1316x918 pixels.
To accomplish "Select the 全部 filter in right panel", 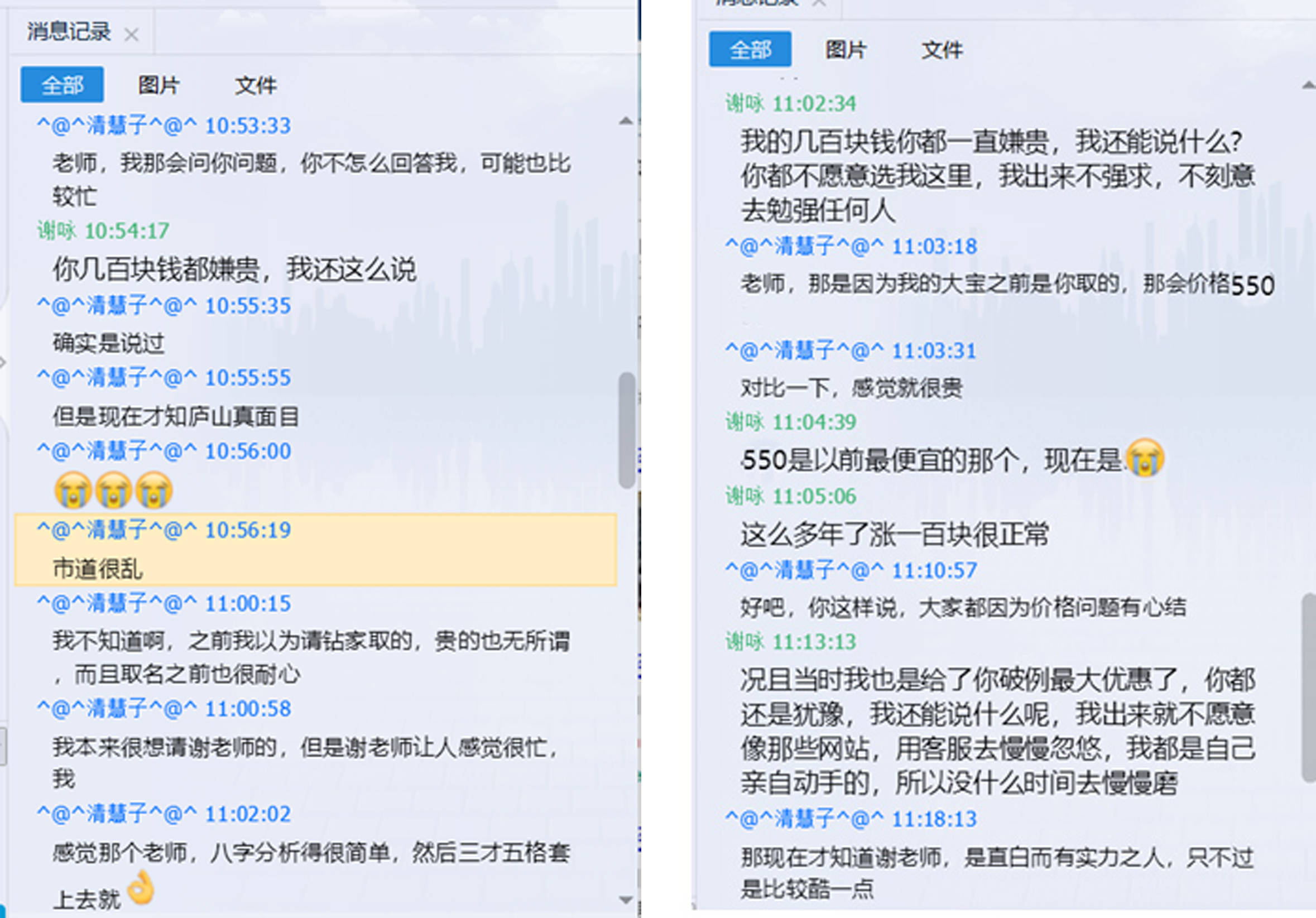I will tap(750, 50).
